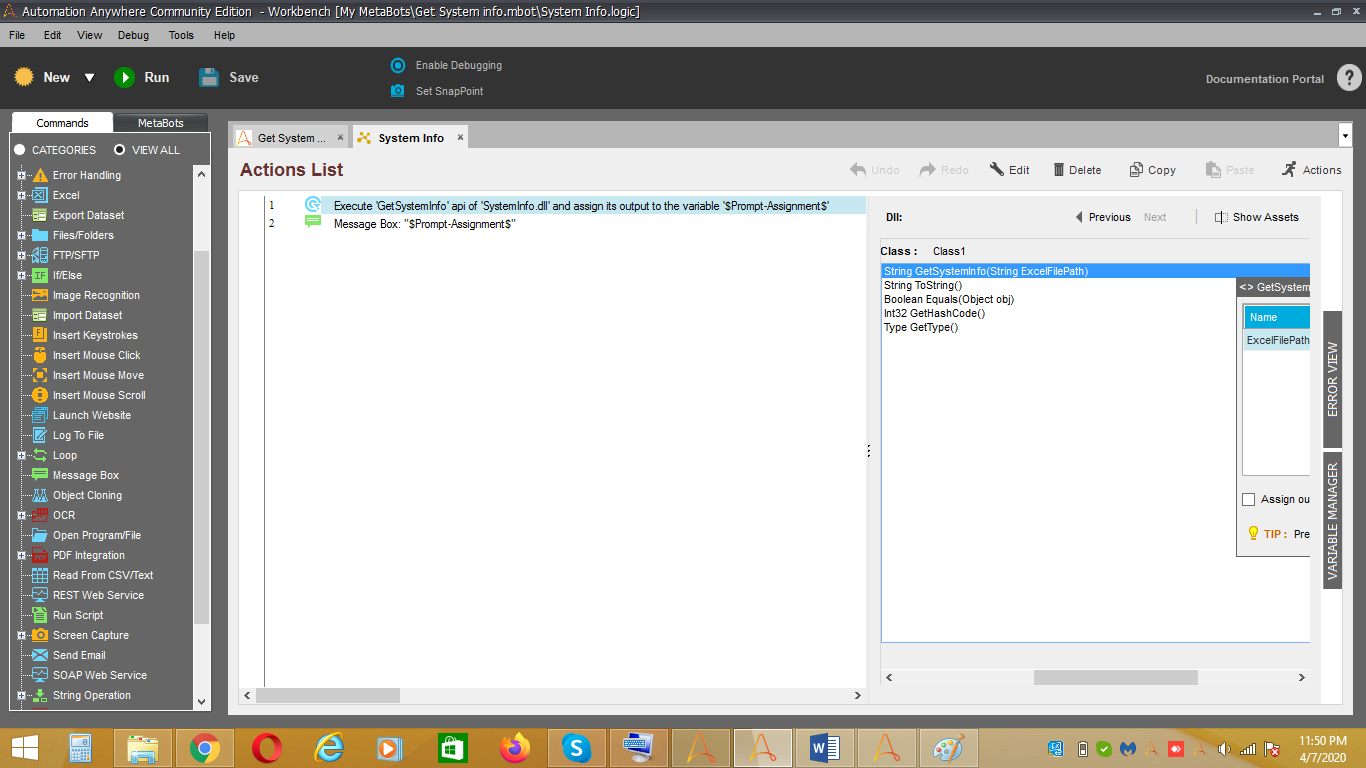This screenshot has width=1366, height=768.
Task: Open help via question mark icon
Action: point(1349,78)
